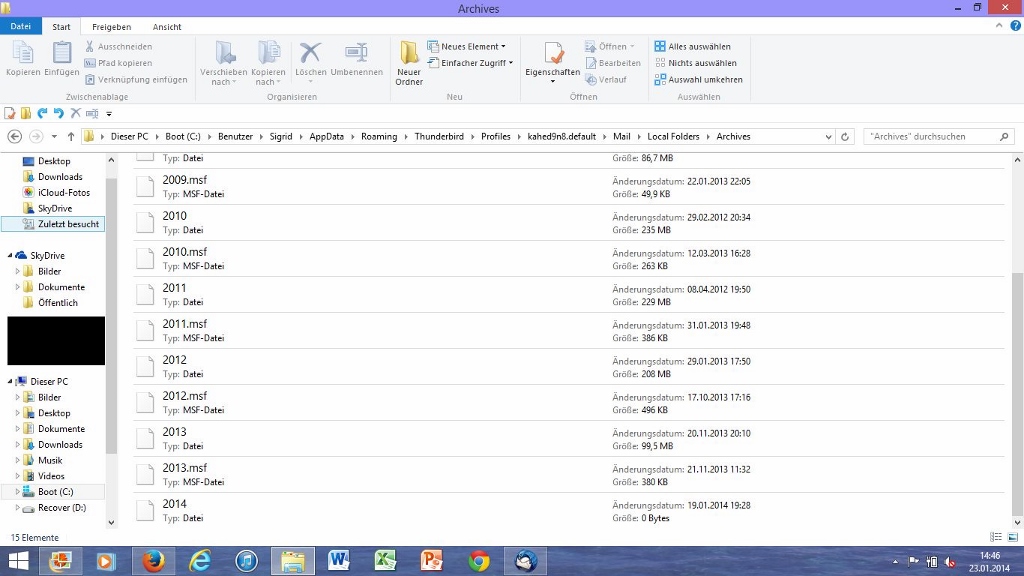Switch to the Ansicht ribbon tab
The height and width of the screenshot is (576, 1024).
click(x=167, y=27)
